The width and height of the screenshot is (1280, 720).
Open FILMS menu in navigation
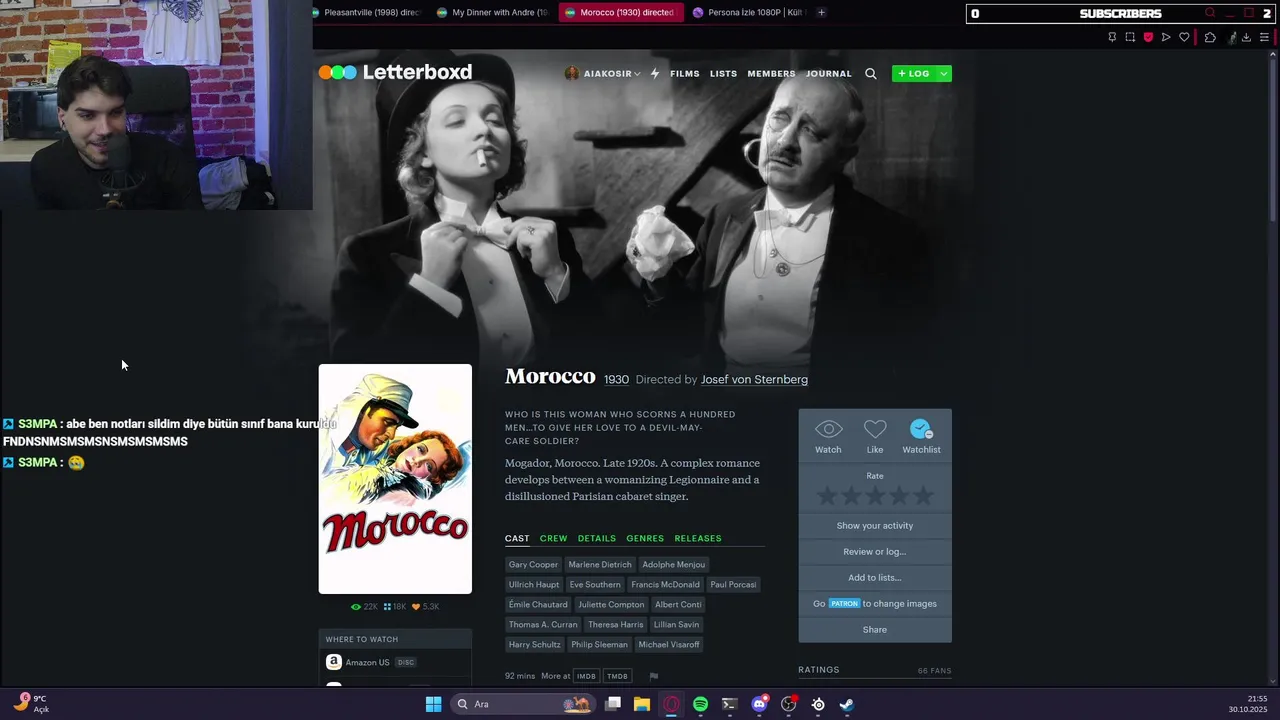685,73
